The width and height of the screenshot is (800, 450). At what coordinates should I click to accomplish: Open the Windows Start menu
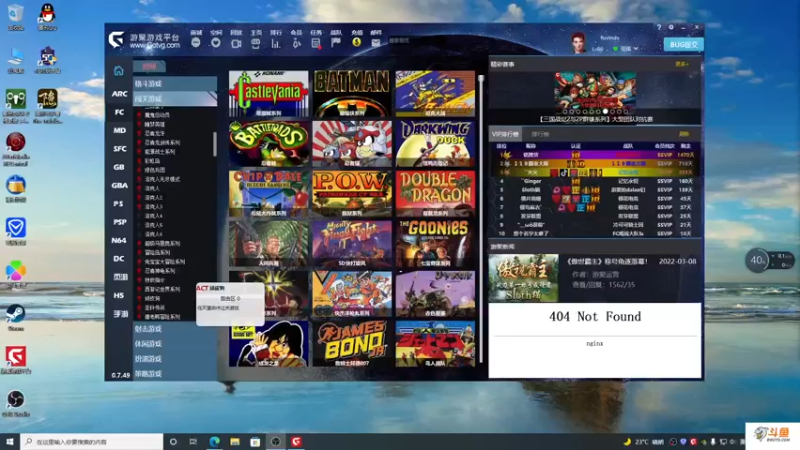(x=10, y=441)
